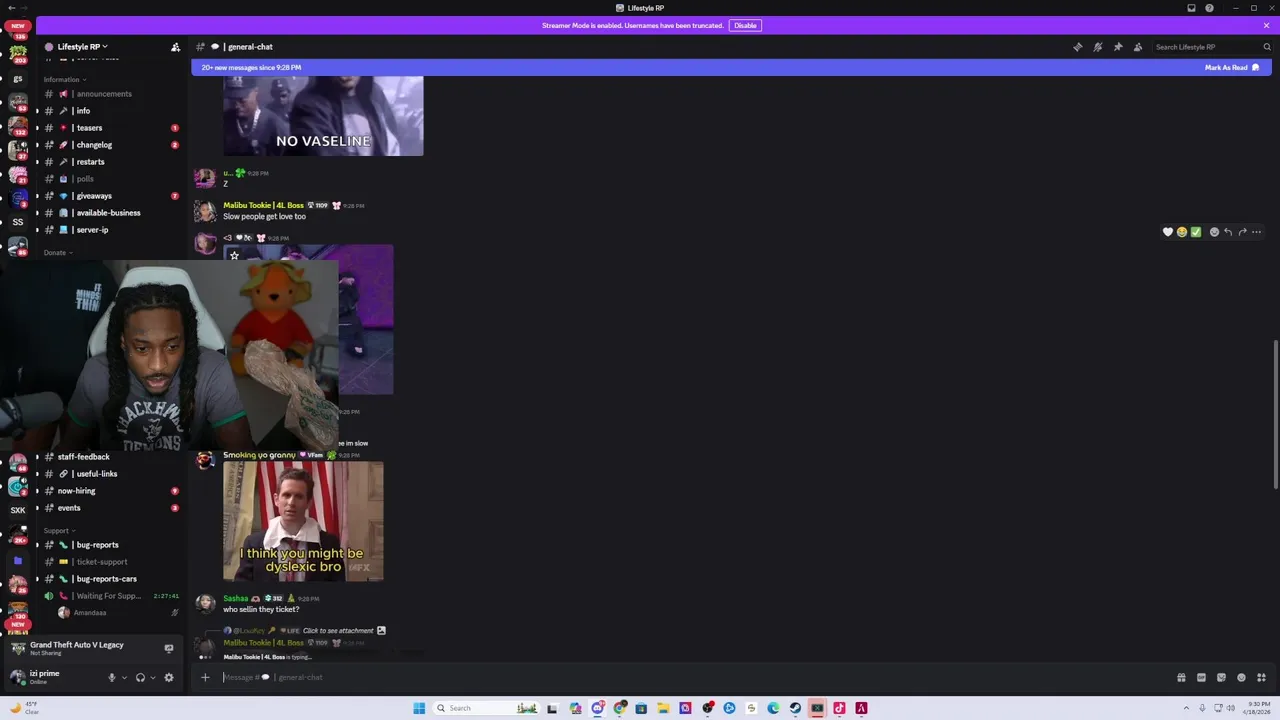Add laughing emoji reaction on hovered message
This screenshot has height=720, width=1280.
(x=1181, y=232)
